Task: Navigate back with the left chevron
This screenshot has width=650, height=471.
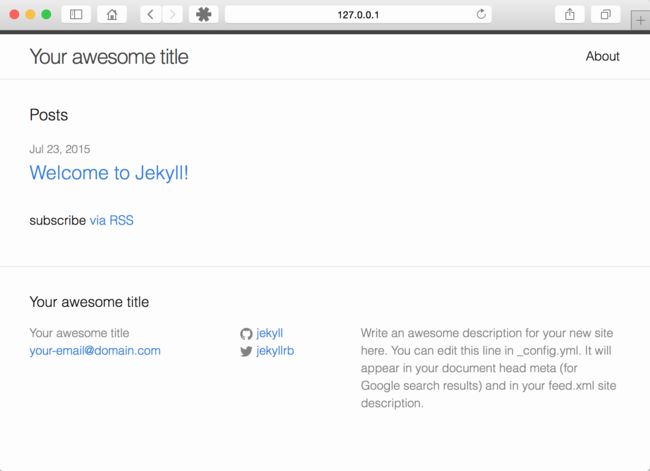Action: pos(150,15)
